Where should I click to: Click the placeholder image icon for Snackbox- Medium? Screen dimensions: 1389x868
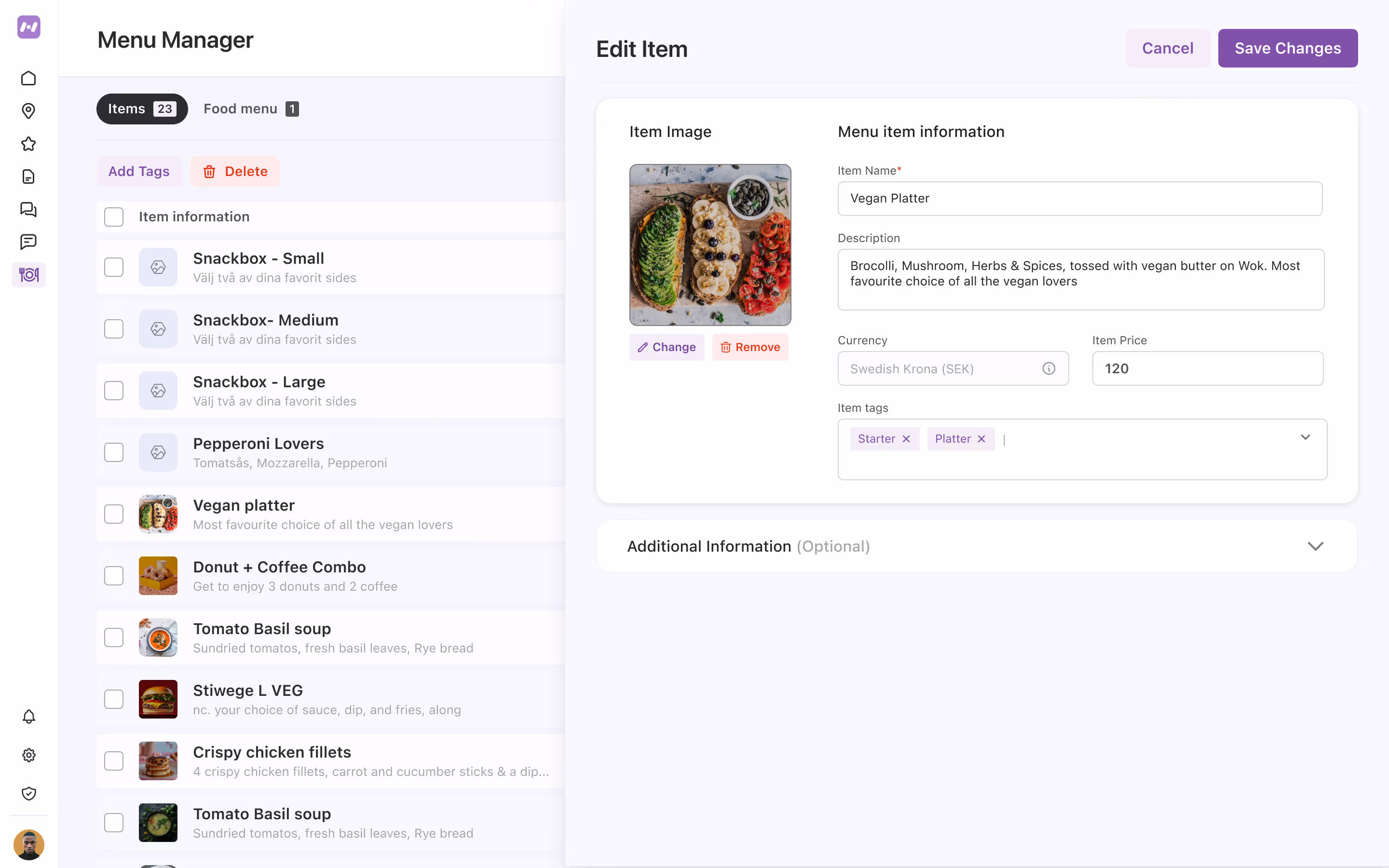coord(158,329)
